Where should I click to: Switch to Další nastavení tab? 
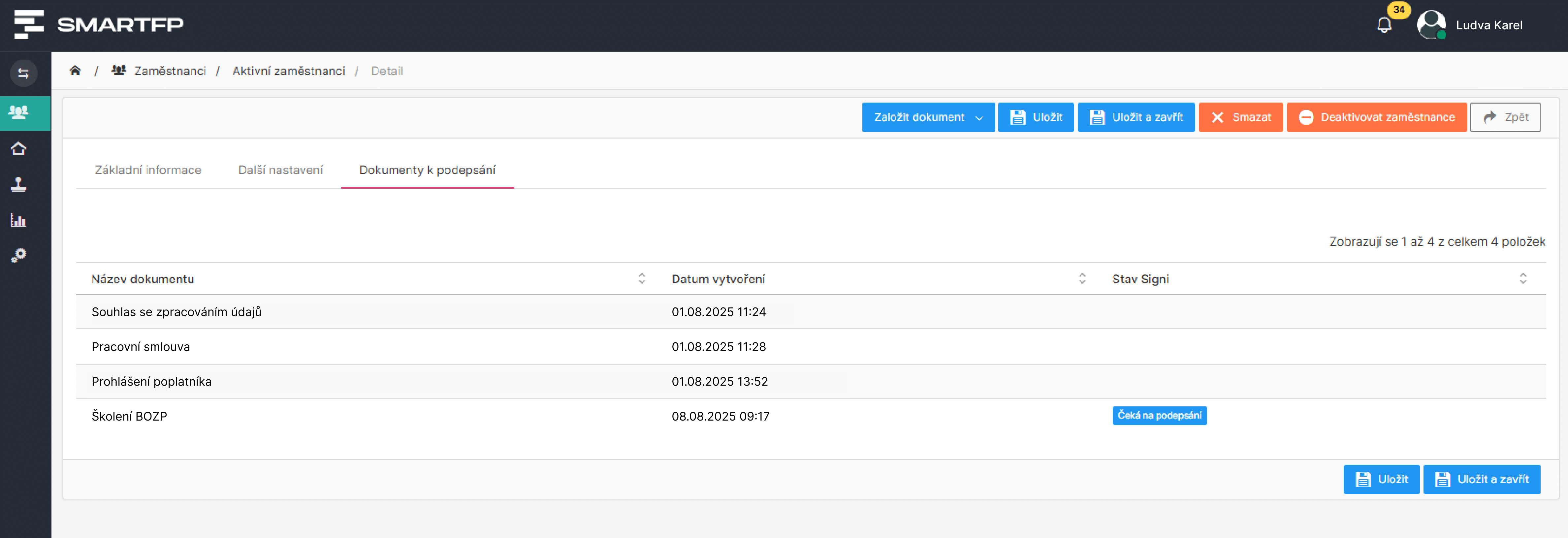(x=280, y=171)
